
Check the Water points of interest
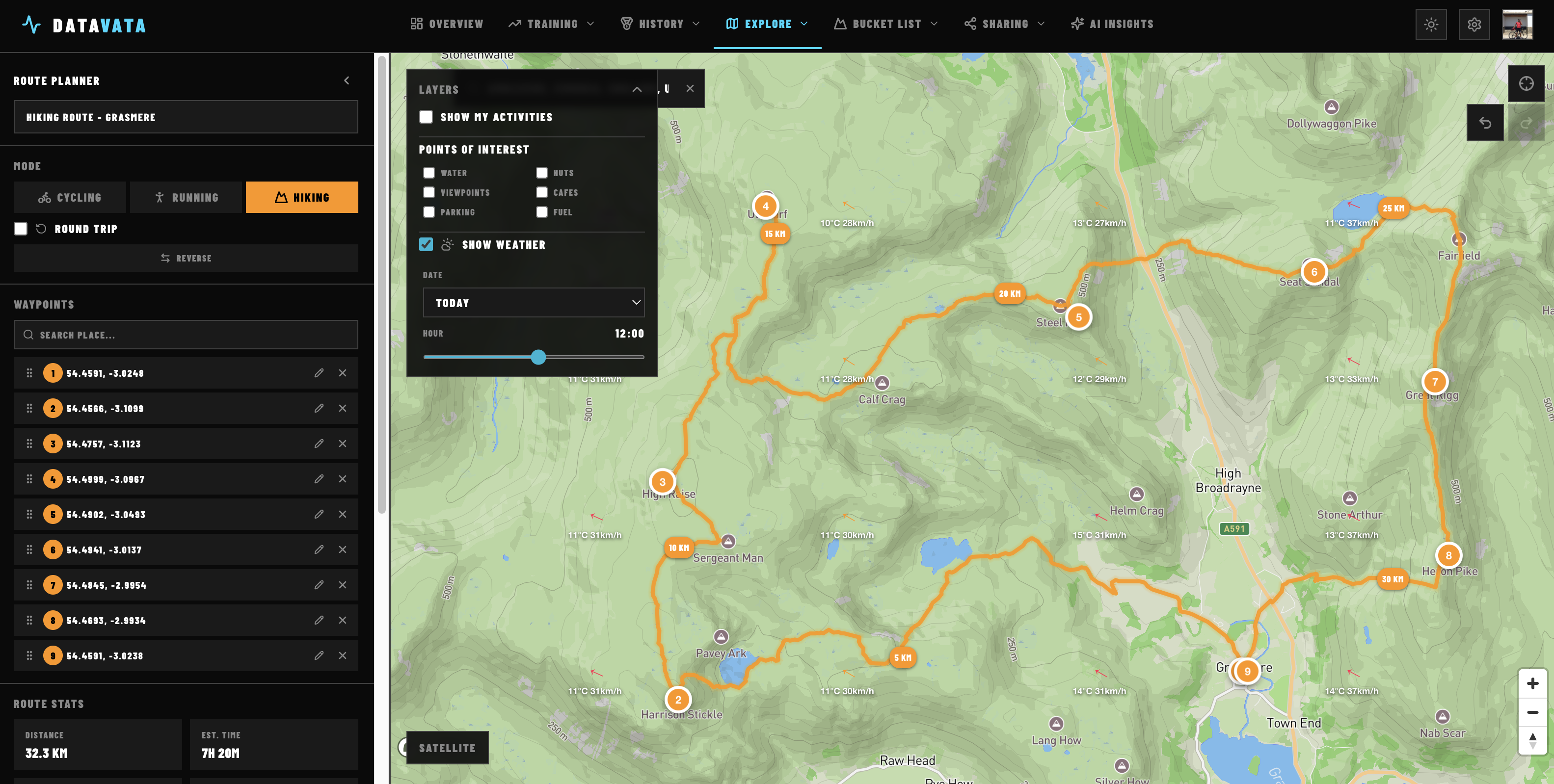coord(429,173)
